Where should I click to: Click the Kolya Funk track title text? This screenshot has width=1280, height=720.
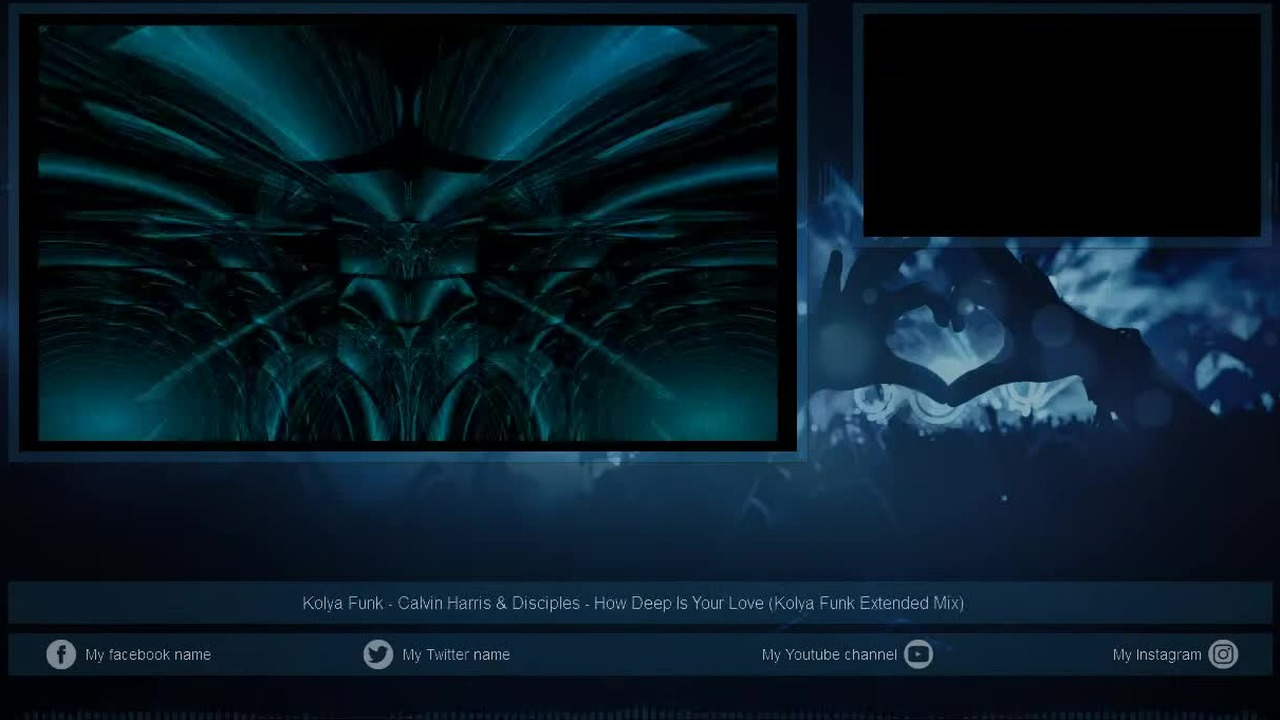[633, 603]
